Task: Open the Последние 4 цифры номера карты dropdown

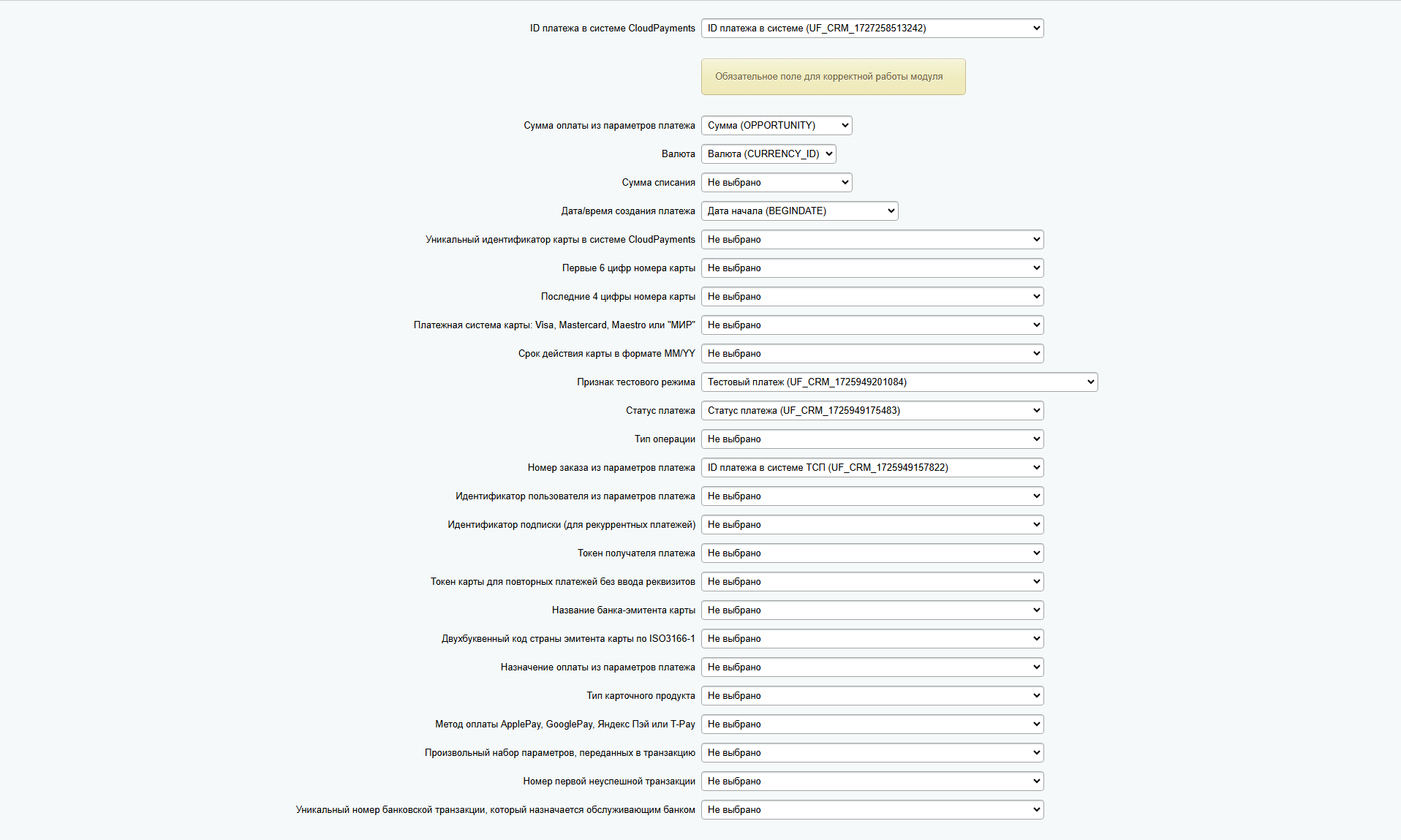Action: (x=872, y=296)
